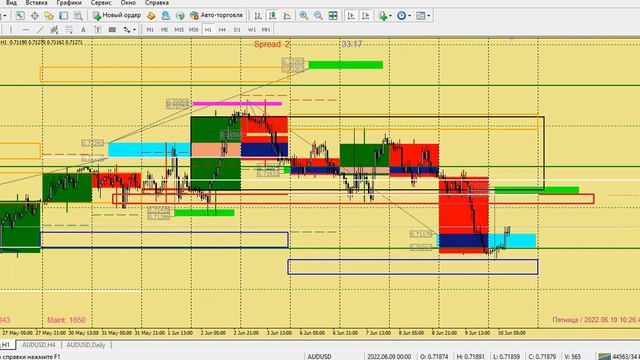Click the O: 0.71874 open price

pos(434,356)
